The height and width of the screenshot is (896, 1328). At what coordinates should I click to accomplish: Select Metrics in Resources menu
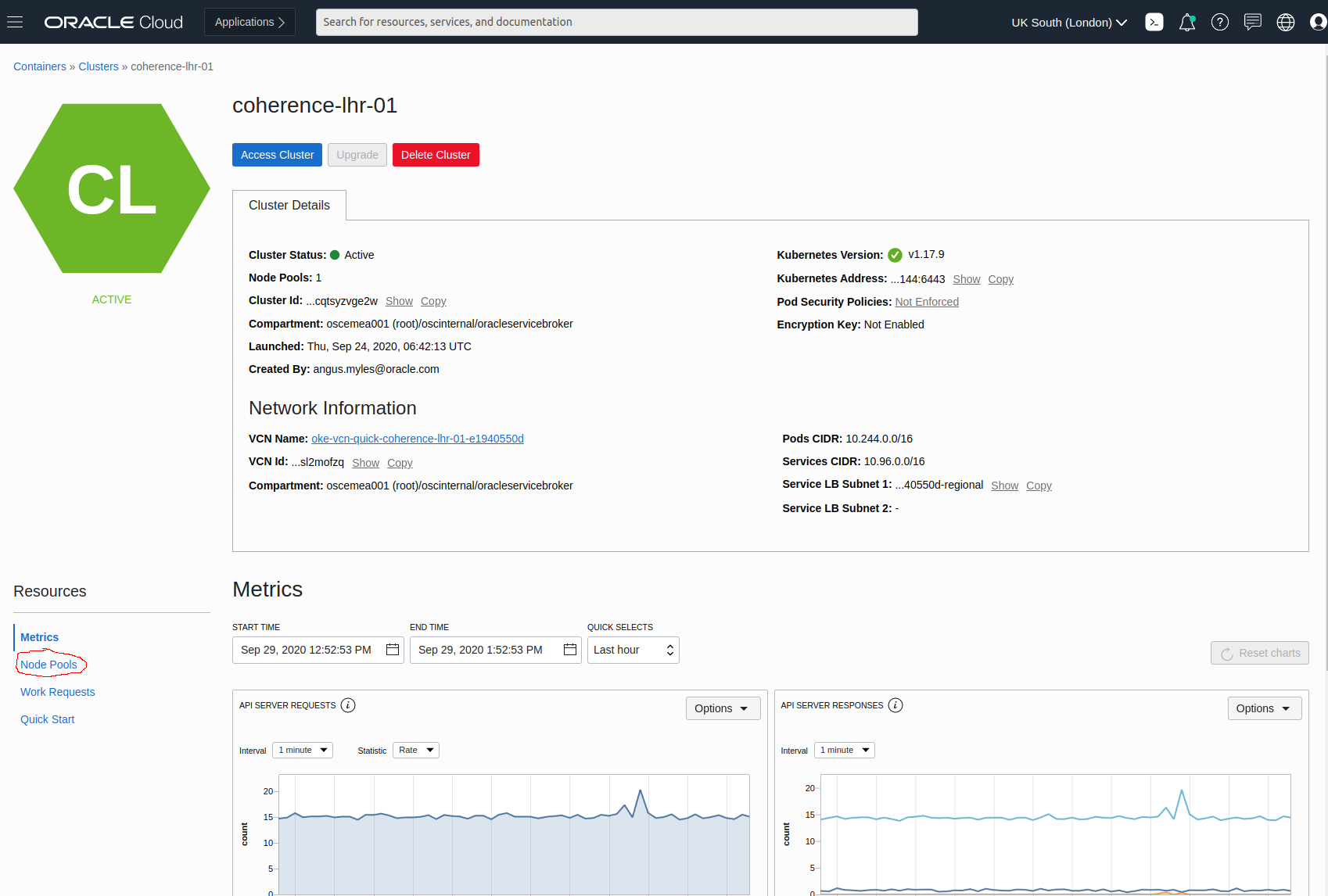(39, 637)
